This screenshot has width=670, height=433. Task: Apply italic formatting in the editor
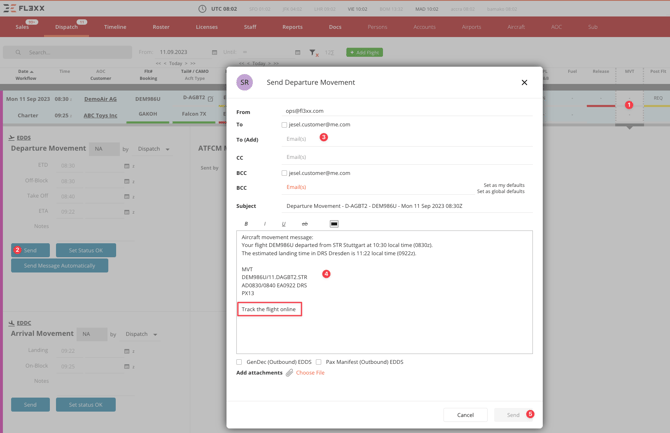tap(265, 224)
